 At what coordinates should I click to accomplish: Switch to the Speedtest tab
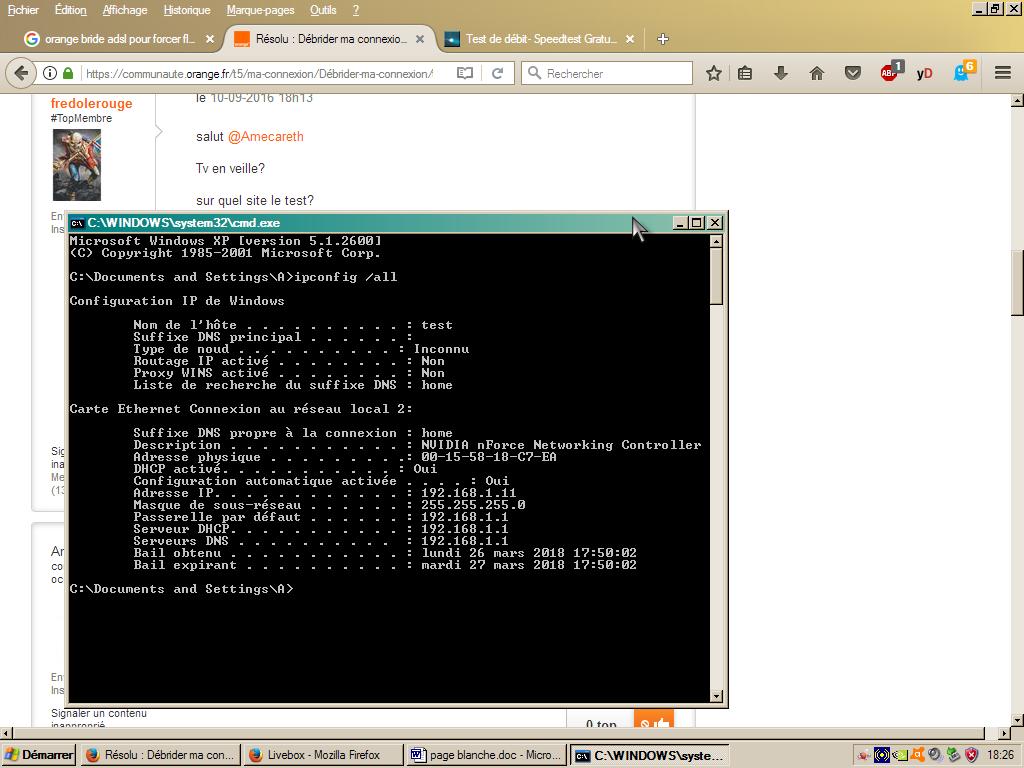538,39
